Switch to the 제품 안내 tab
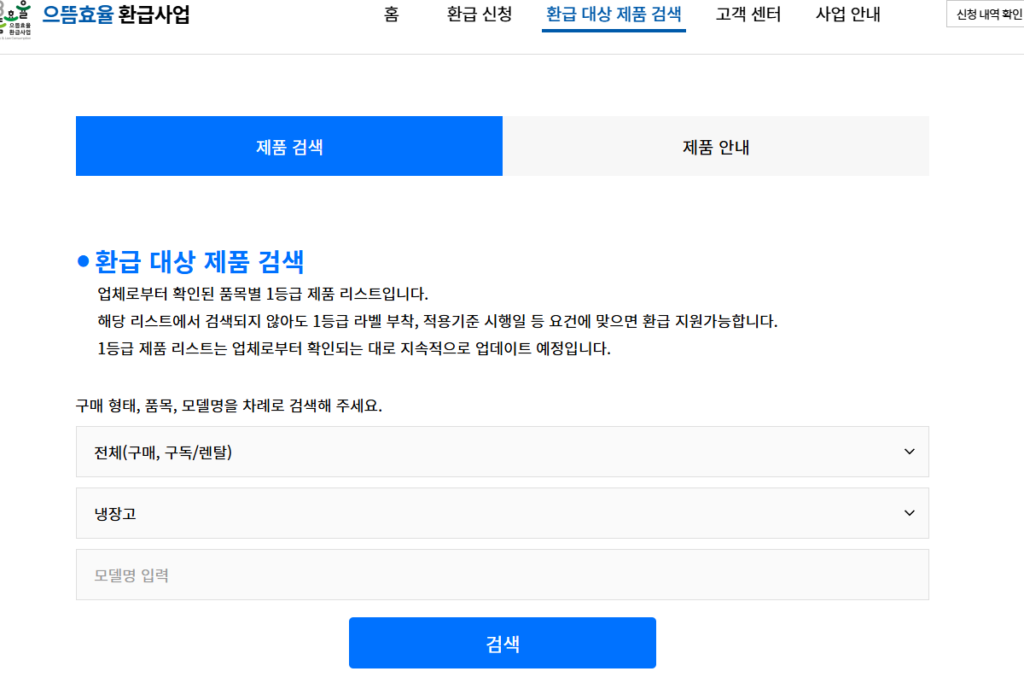The height and width of the screenshot is (683, 1024). [715, 146]
